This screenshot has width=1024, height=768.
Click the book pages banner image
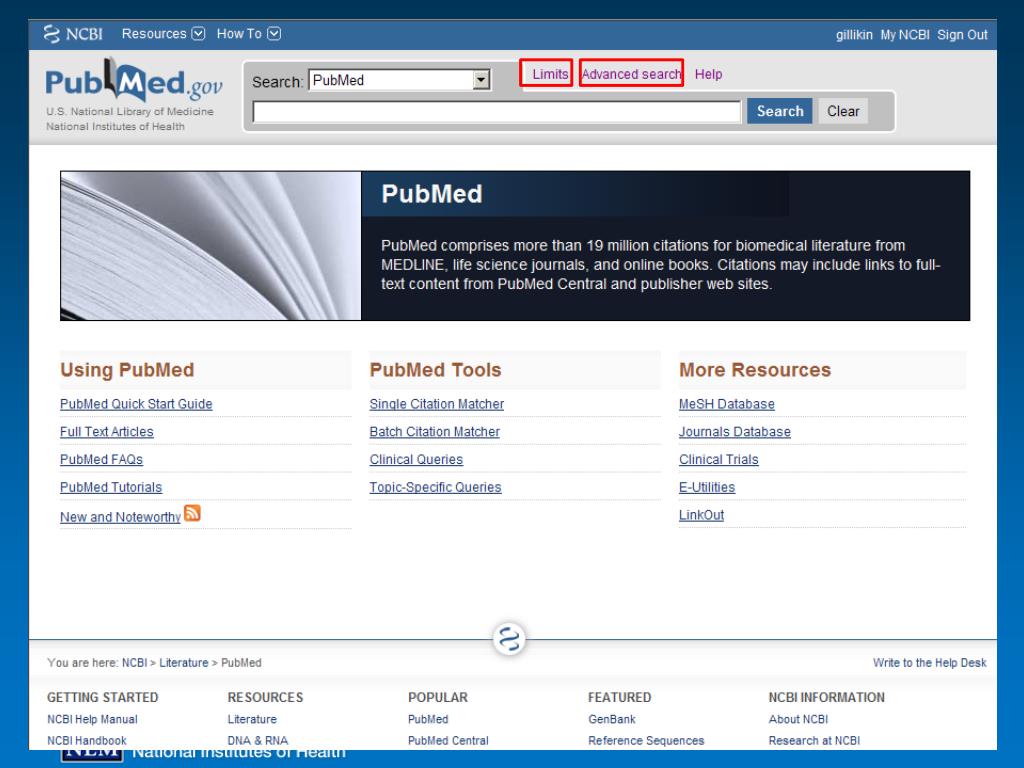tap(211, 246)
